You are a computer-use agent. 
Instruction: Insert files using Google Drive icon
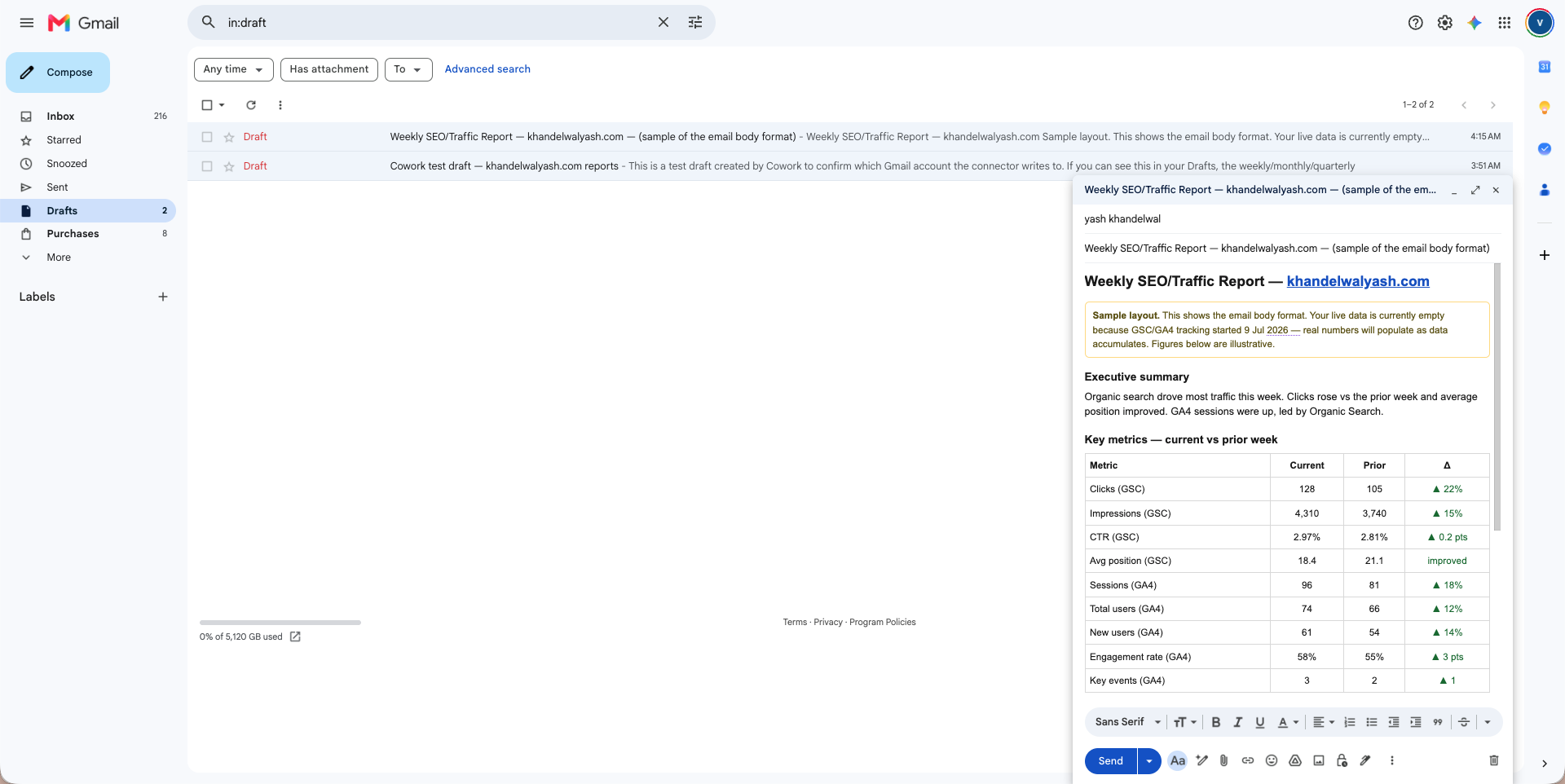pyautogui.click(x=1294, y=760)
